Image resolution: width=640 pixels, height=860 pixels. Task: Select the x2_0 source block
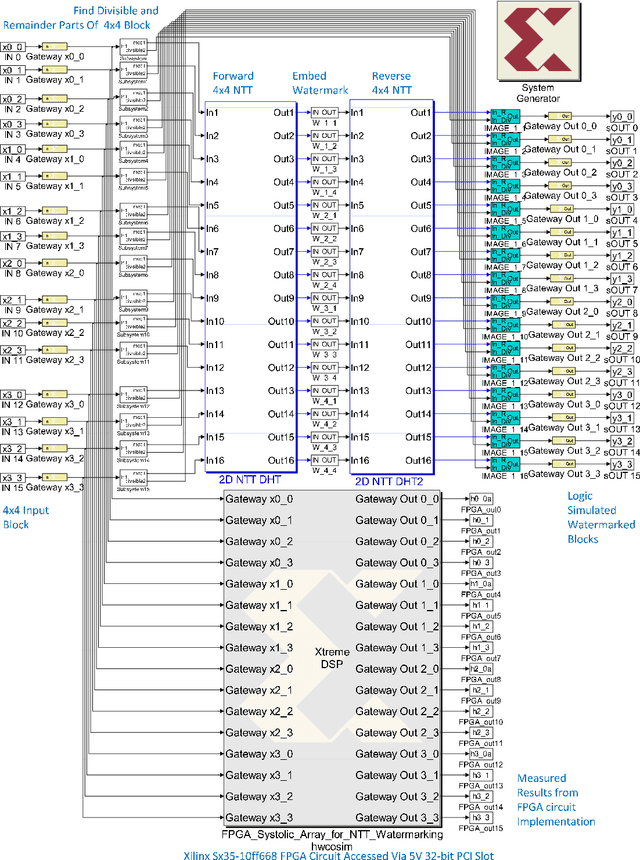12,264
